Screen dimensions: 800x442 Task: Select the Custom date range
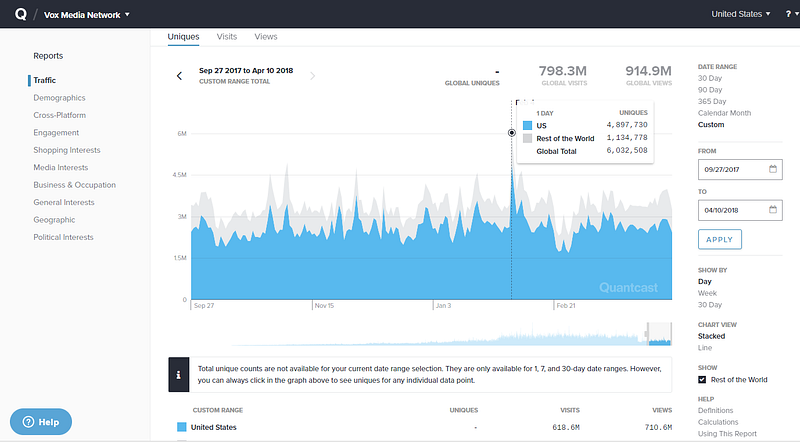point(711,125)
